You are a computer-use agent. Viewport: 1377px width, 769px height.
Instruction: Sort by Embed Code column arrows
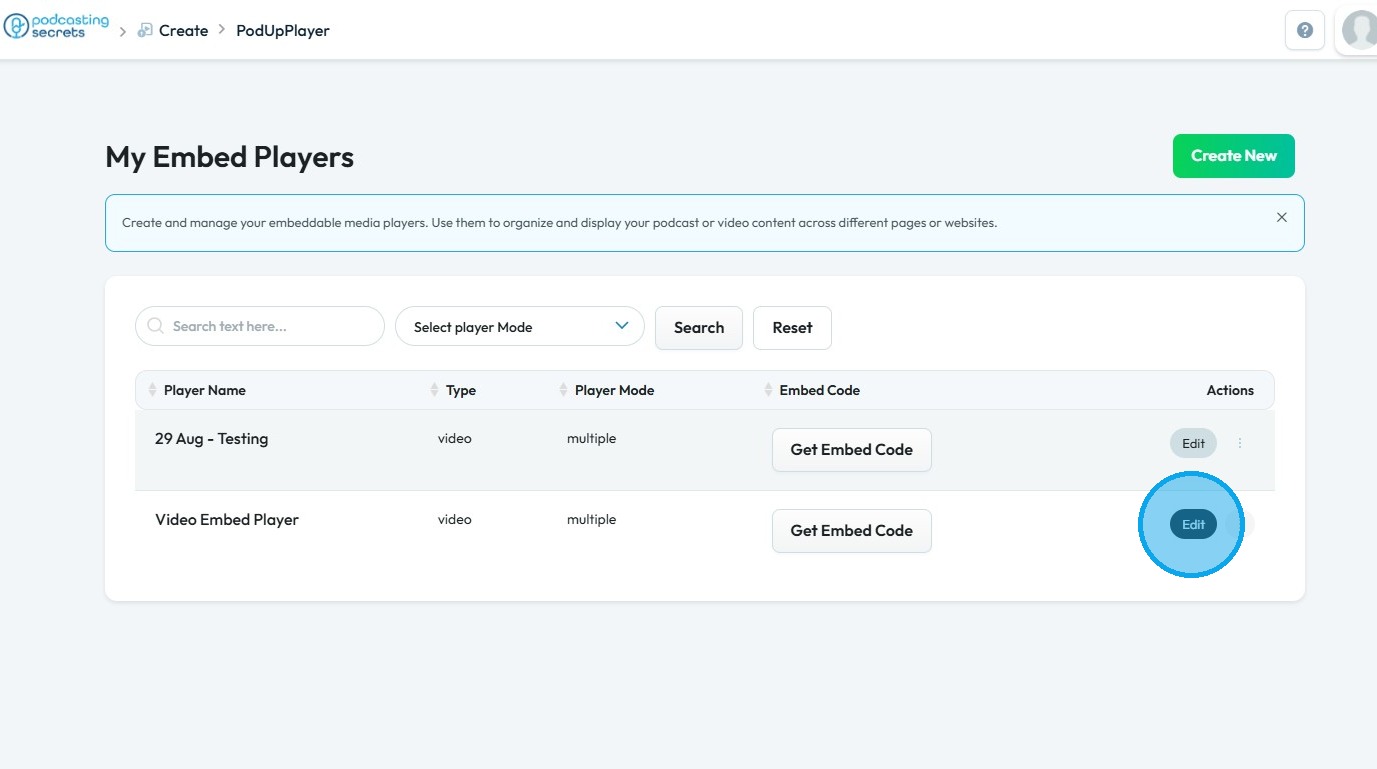pyautogui.click(x=768, y=390)
